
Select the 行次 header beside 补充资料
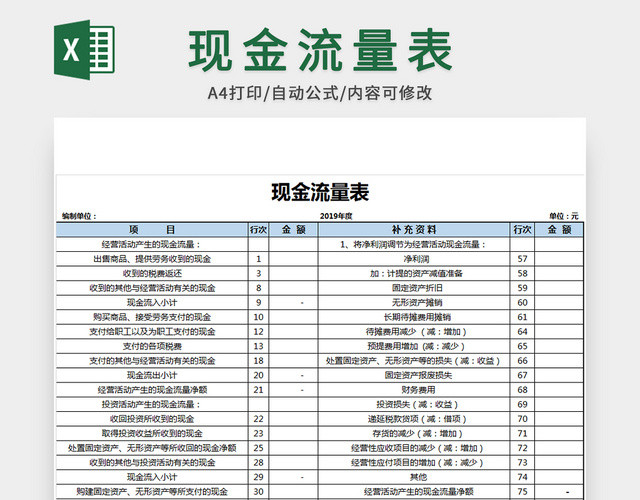pos(522,230)
